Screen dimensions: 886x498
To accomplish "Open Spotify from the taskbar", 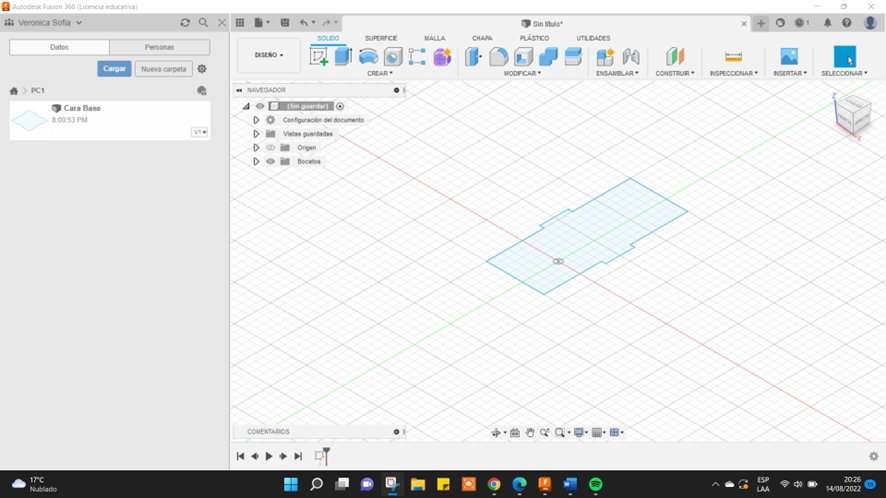I will pyautogui.click(x=595, y=484).
